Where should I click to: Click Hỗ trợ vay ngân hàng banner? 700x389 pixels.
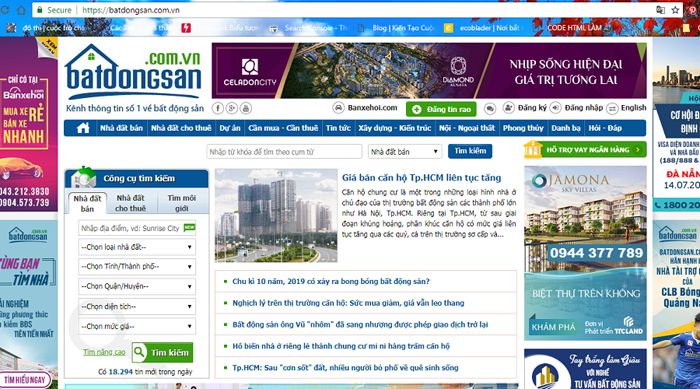click(x=585, y=150)
